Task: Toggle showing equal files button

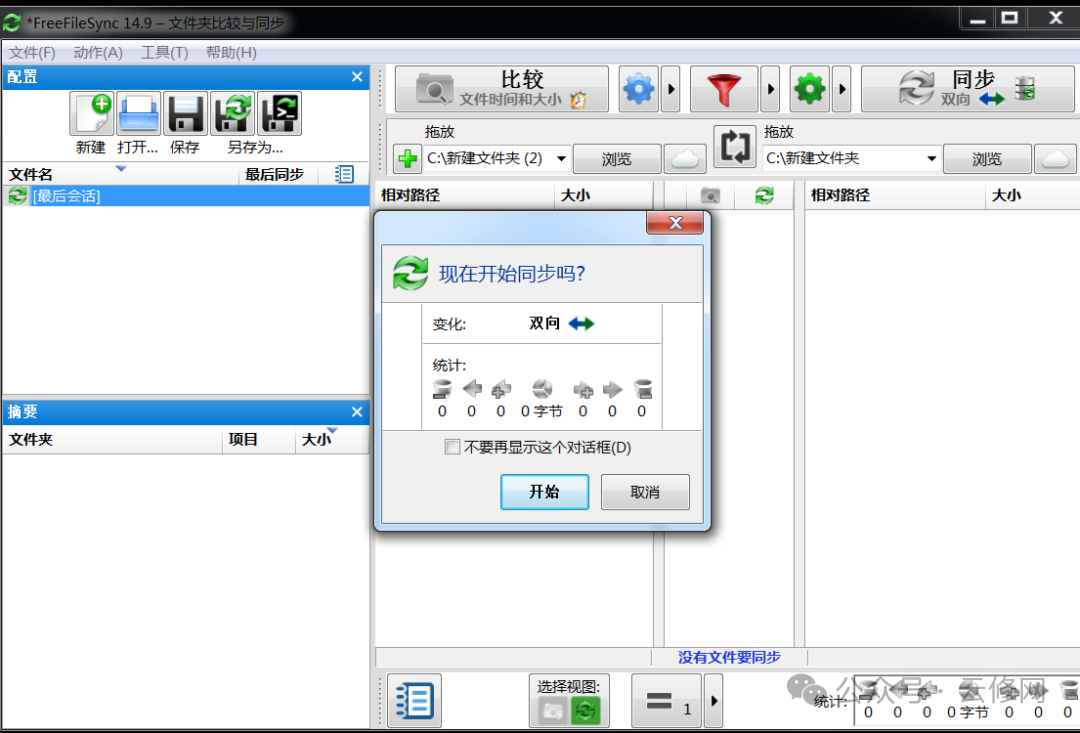Action: coord(667,701)
